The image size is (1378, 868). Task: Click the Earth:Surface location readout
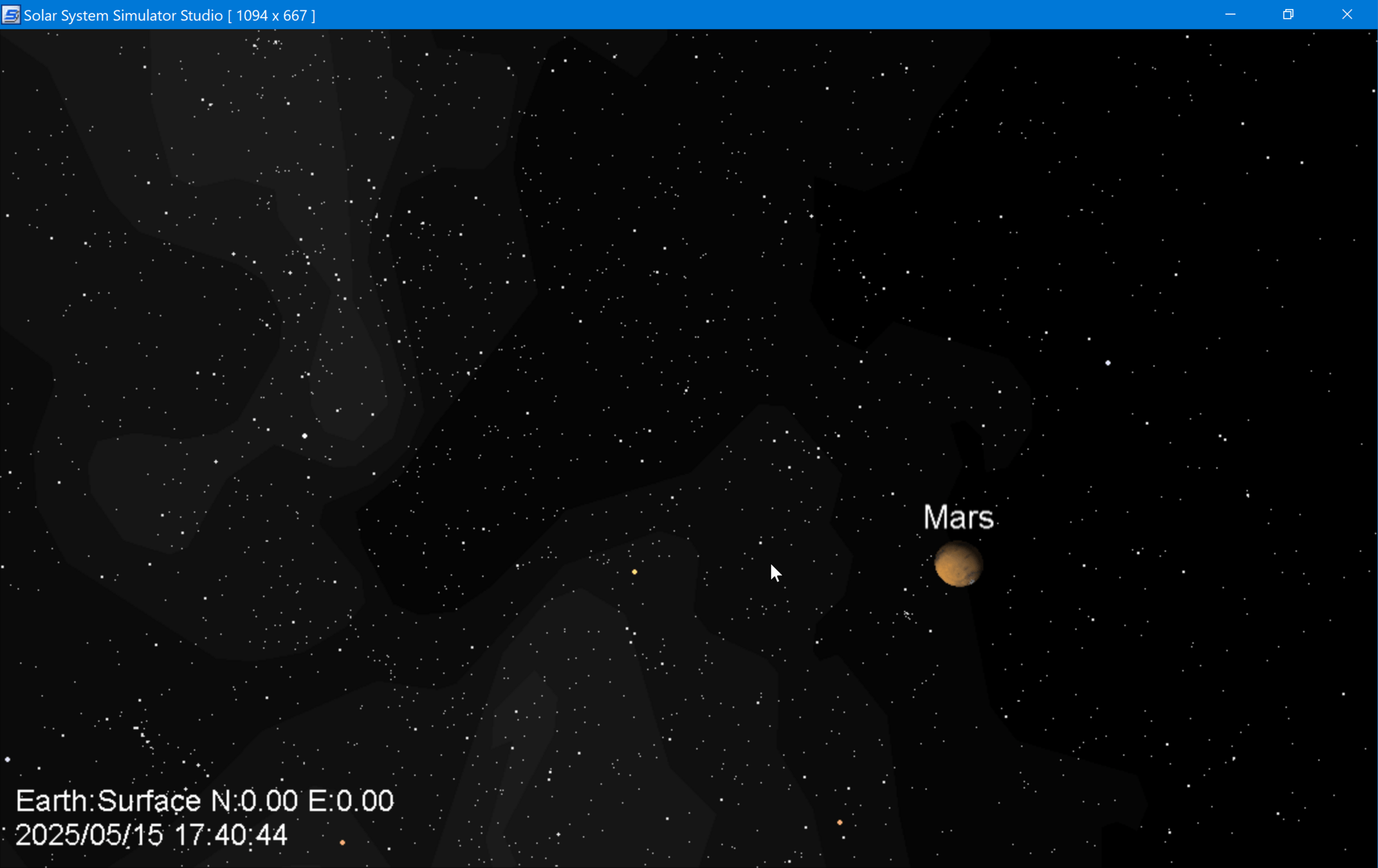[108, 801]
